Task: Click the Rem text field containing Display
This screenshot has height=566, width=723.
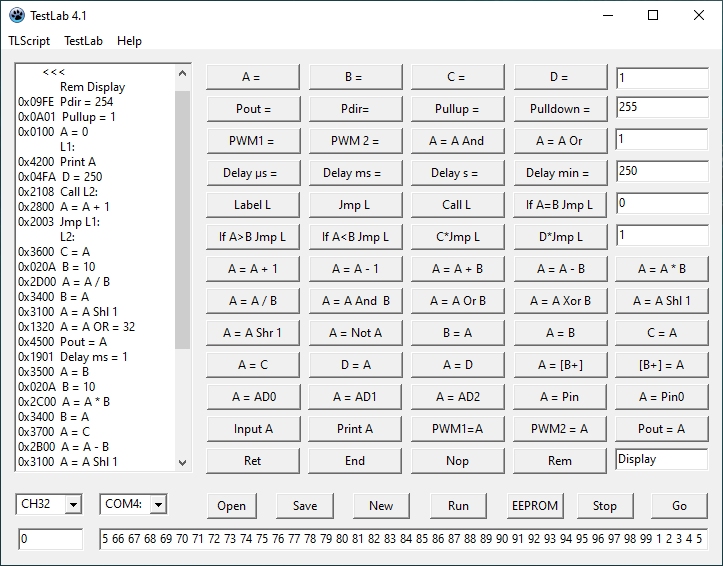Action: [x=661, y=460]
